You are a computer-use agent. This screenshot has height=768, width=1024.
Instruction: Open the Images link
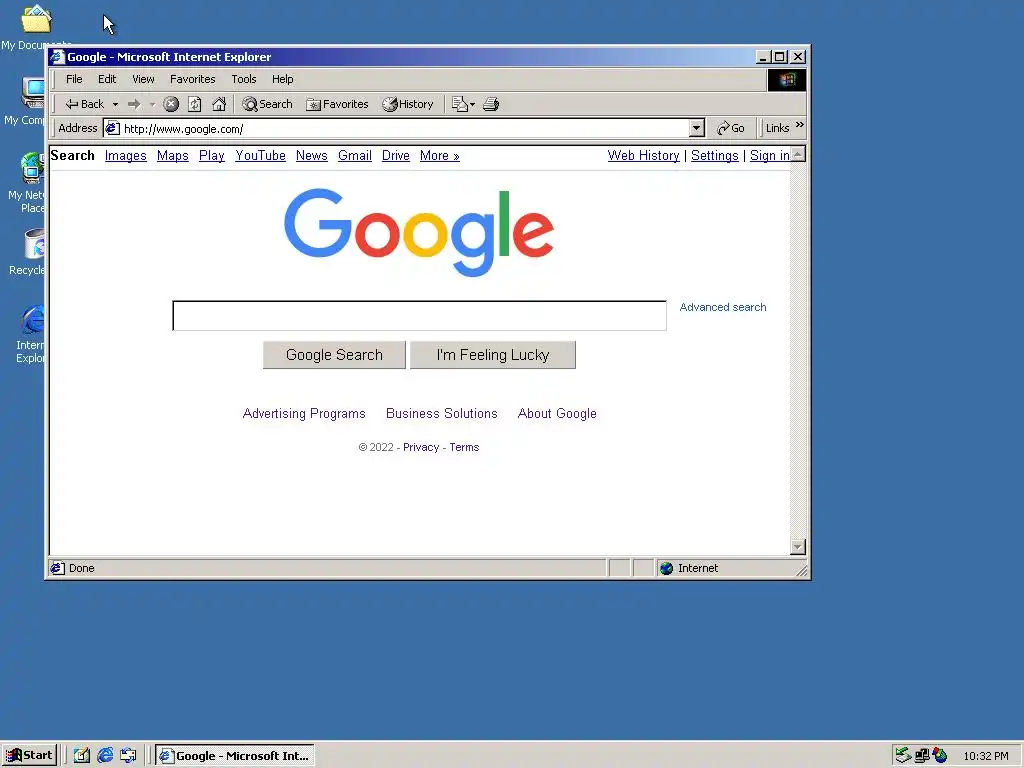[x=125, y=155]
